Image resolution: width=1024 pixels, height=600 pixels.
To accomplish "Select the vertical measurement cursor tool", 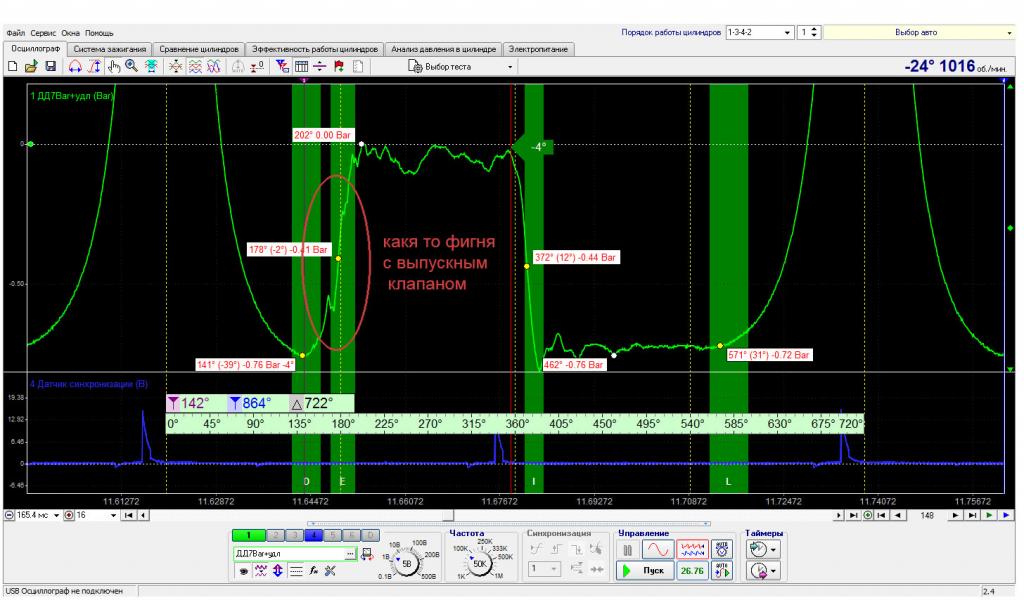I will (95, 67).
